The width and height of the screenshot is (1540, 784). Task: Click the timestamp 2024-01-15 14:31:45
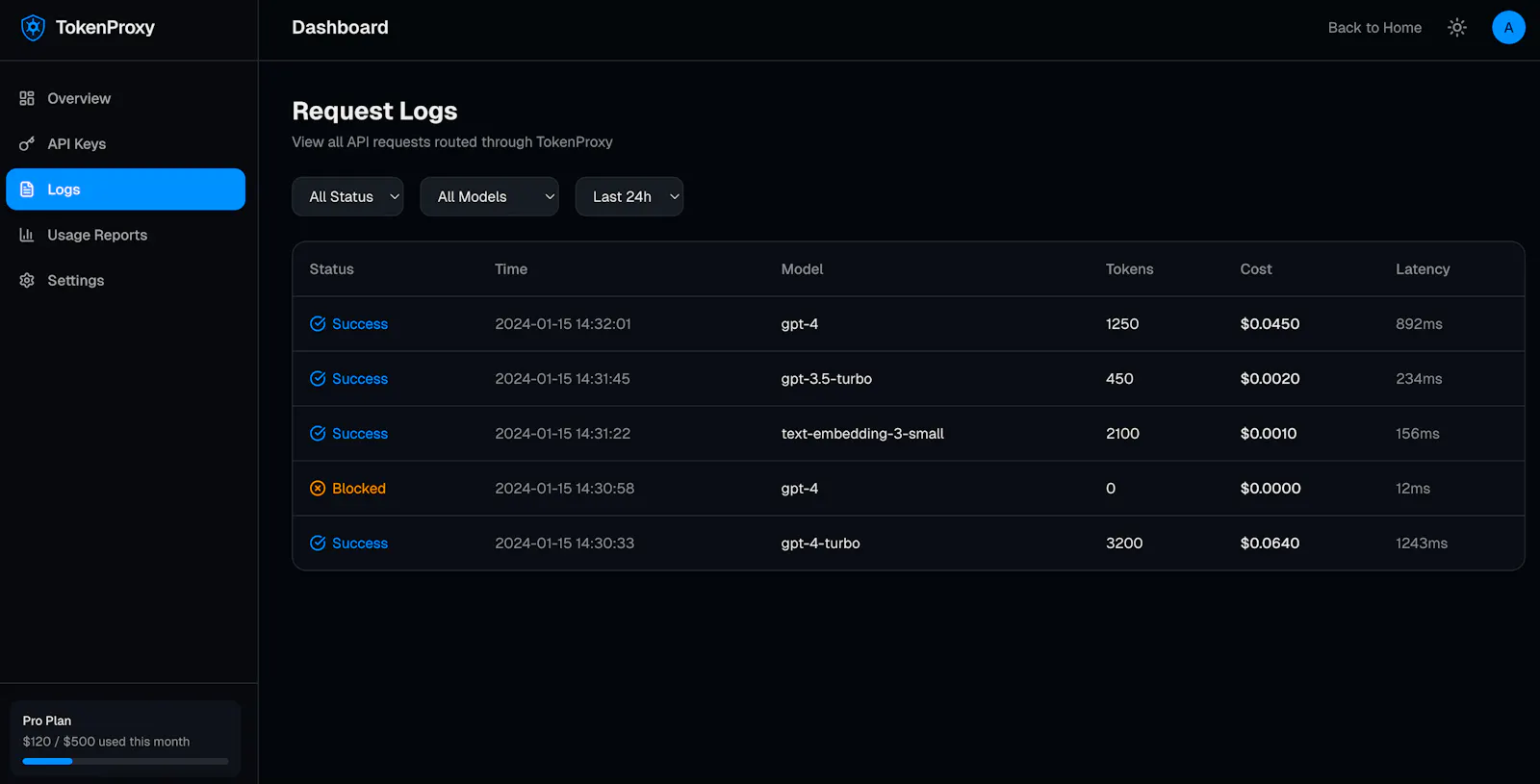562,379
